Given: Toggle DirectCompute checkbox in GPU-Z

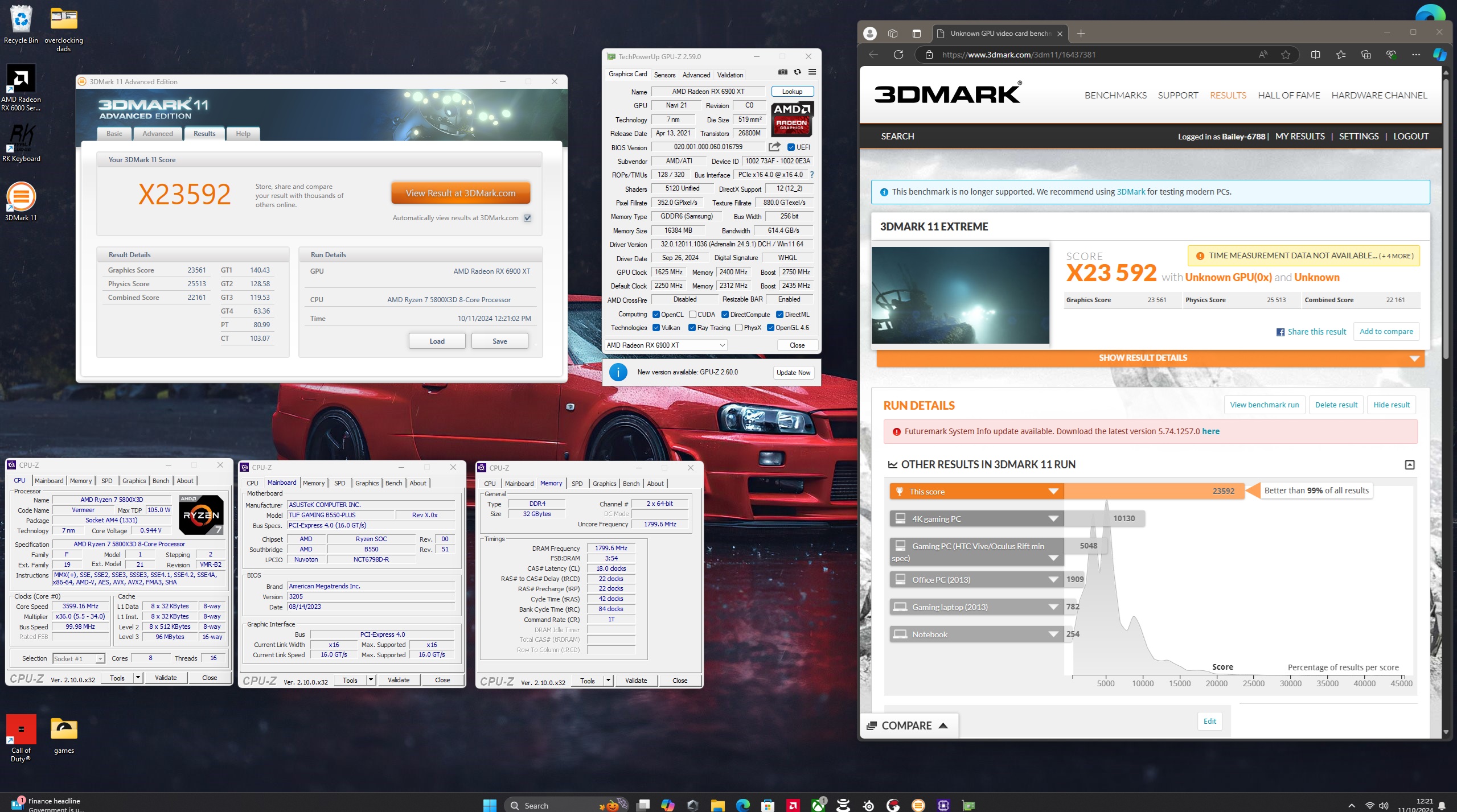Looking at the screenshot, I should (x=725, y=315).
